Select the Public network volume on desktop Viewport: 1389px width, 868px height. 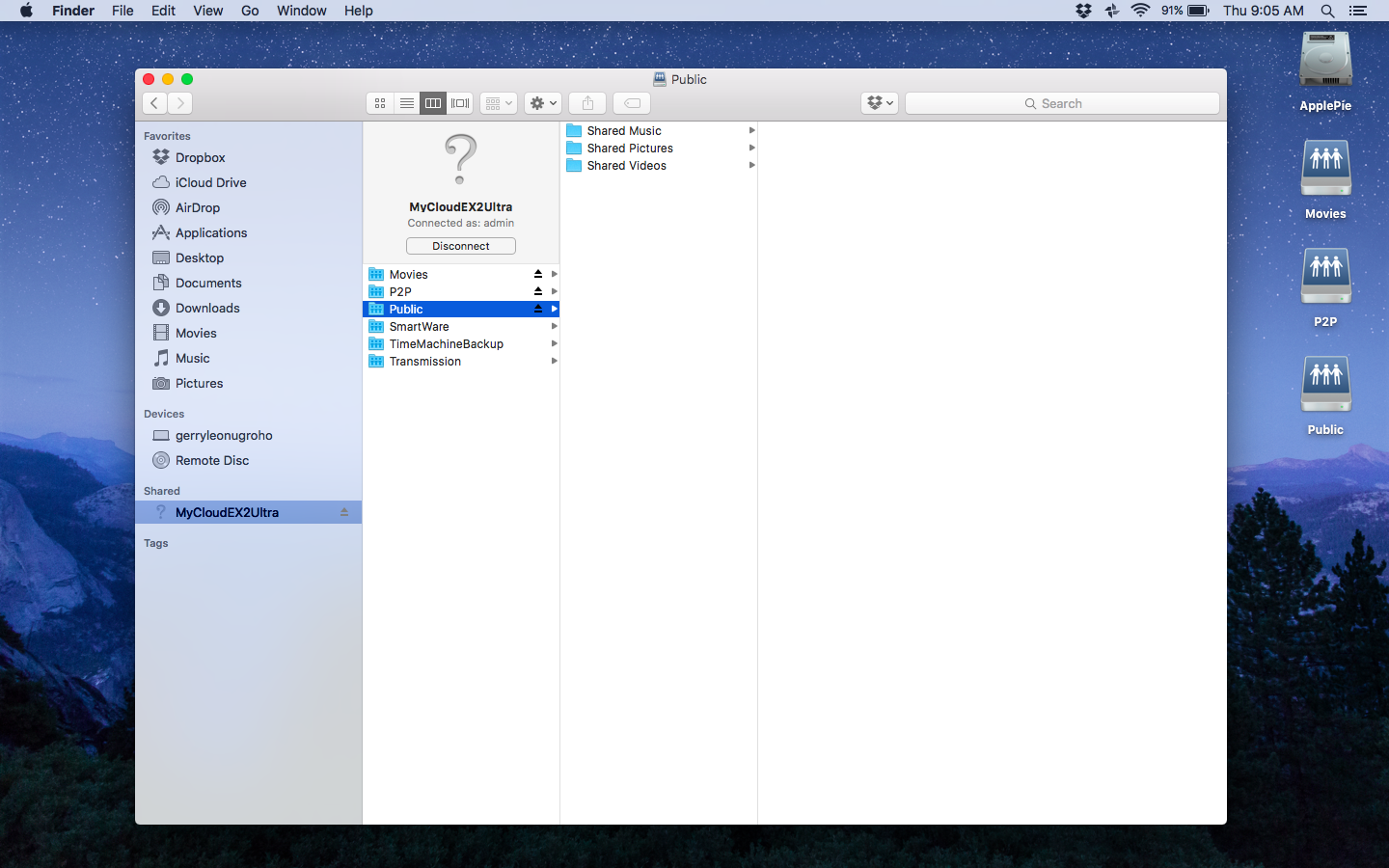click(1325, 395)
